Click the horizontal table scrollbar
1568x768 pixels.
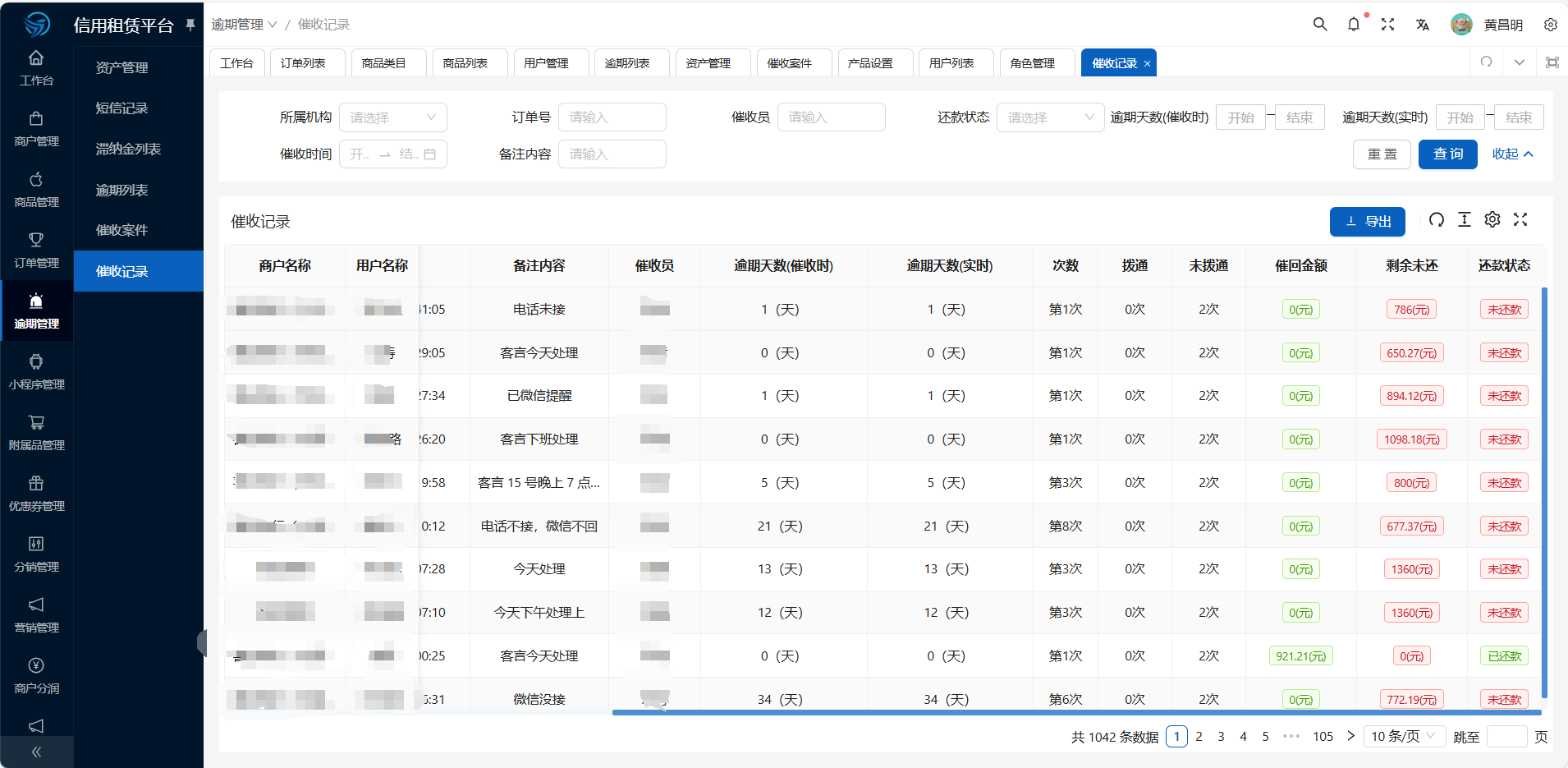pyautogui.click(x=1077, y=712)
